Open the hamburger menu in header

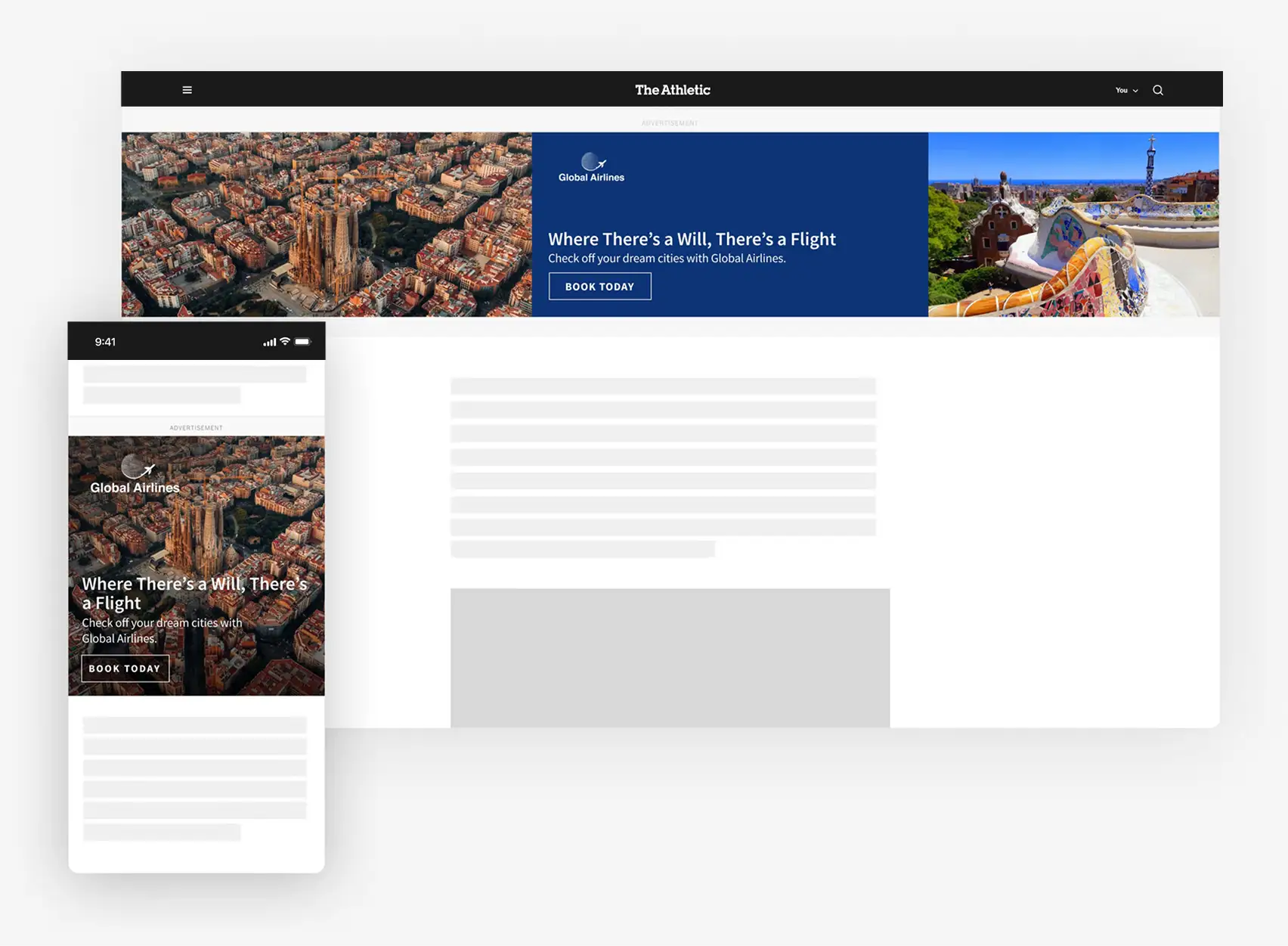pyautogui.click(x=187, y=90)
